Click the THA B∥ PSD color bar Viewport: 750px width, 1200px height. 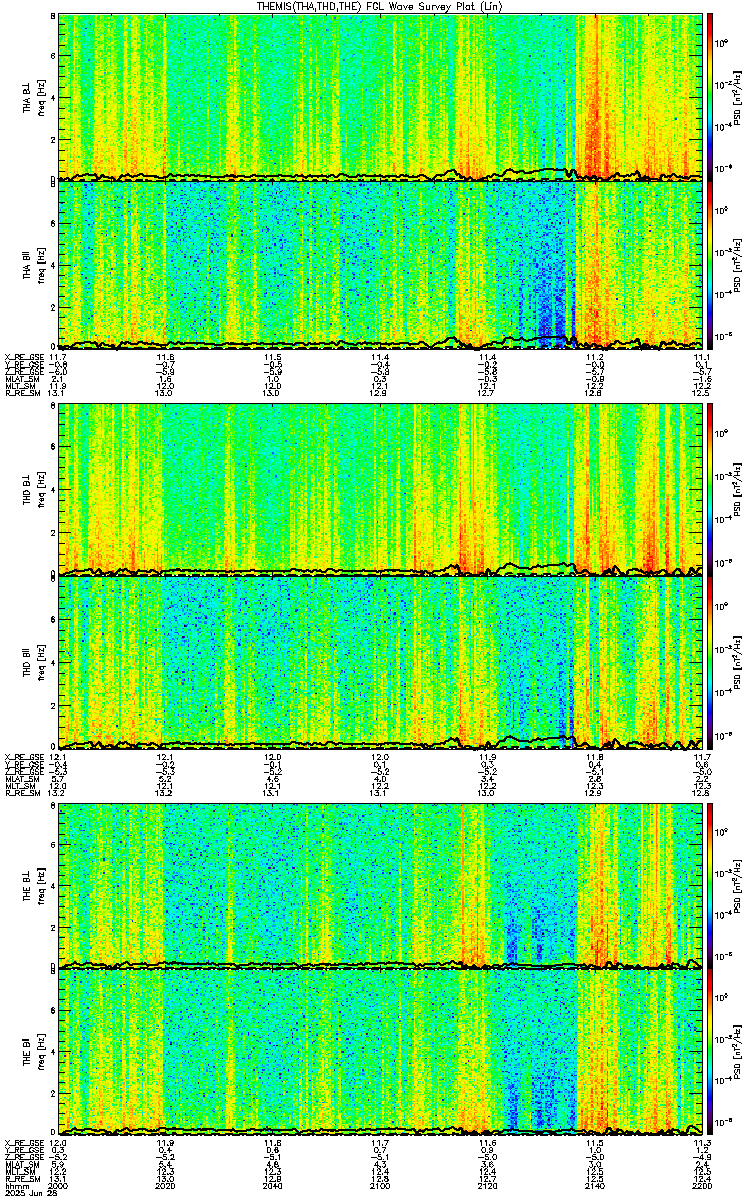point(711,265)
